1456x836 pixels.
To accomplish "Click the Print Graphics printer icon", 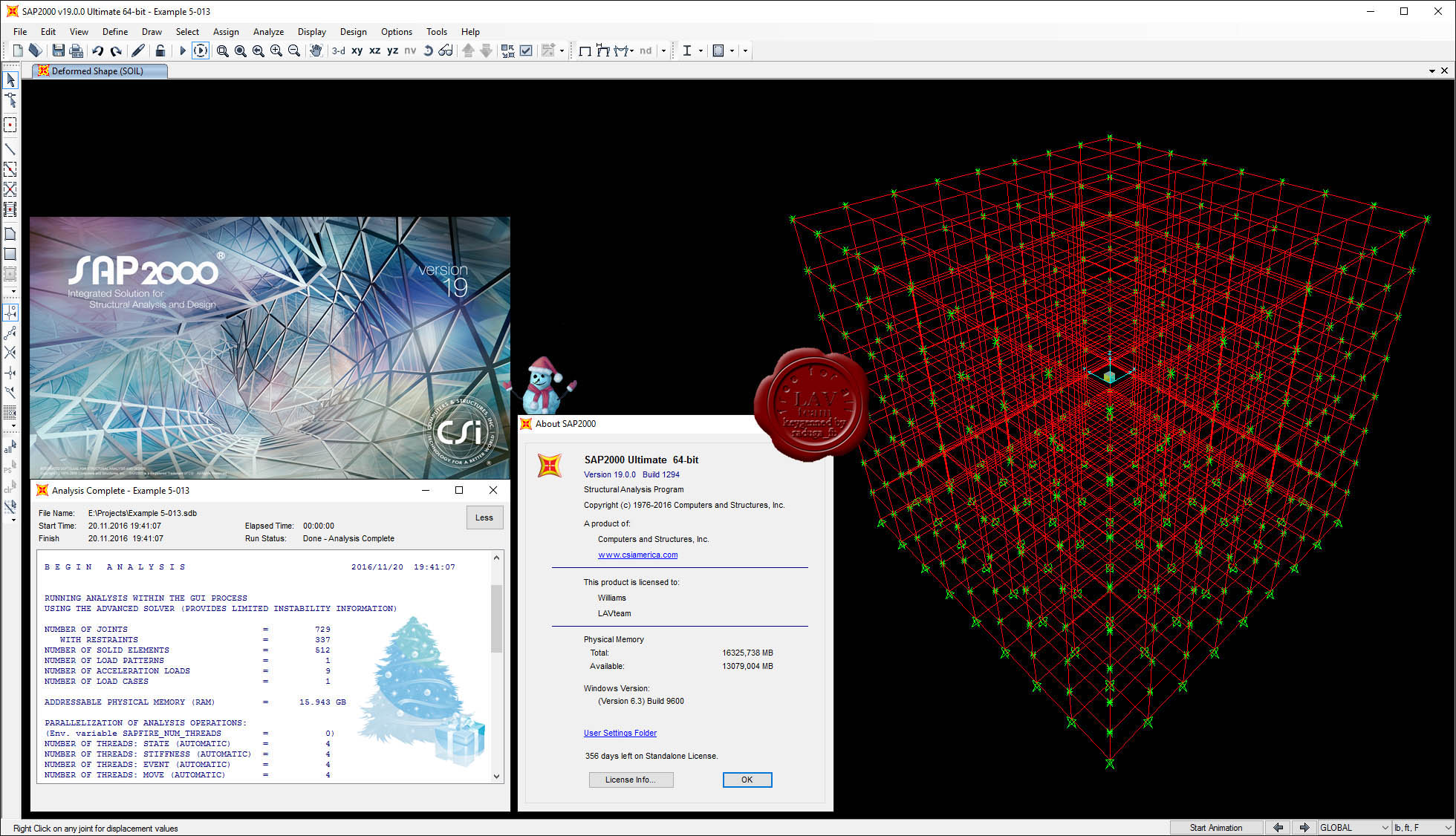I will (76, 50).
